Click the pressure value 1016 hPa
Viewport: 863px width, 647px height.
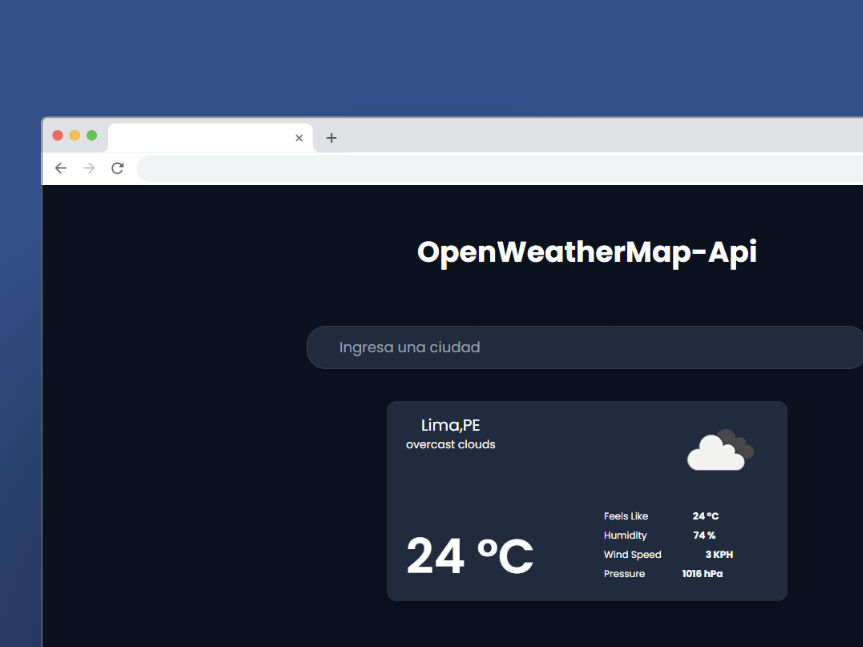pos(702,574)
